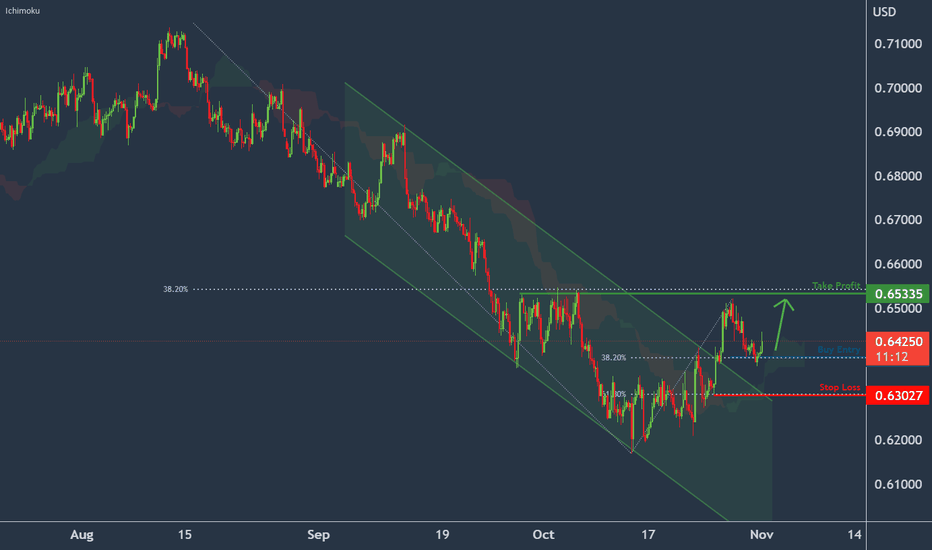Select the Buy Entry line label

(x=839, y=350)
